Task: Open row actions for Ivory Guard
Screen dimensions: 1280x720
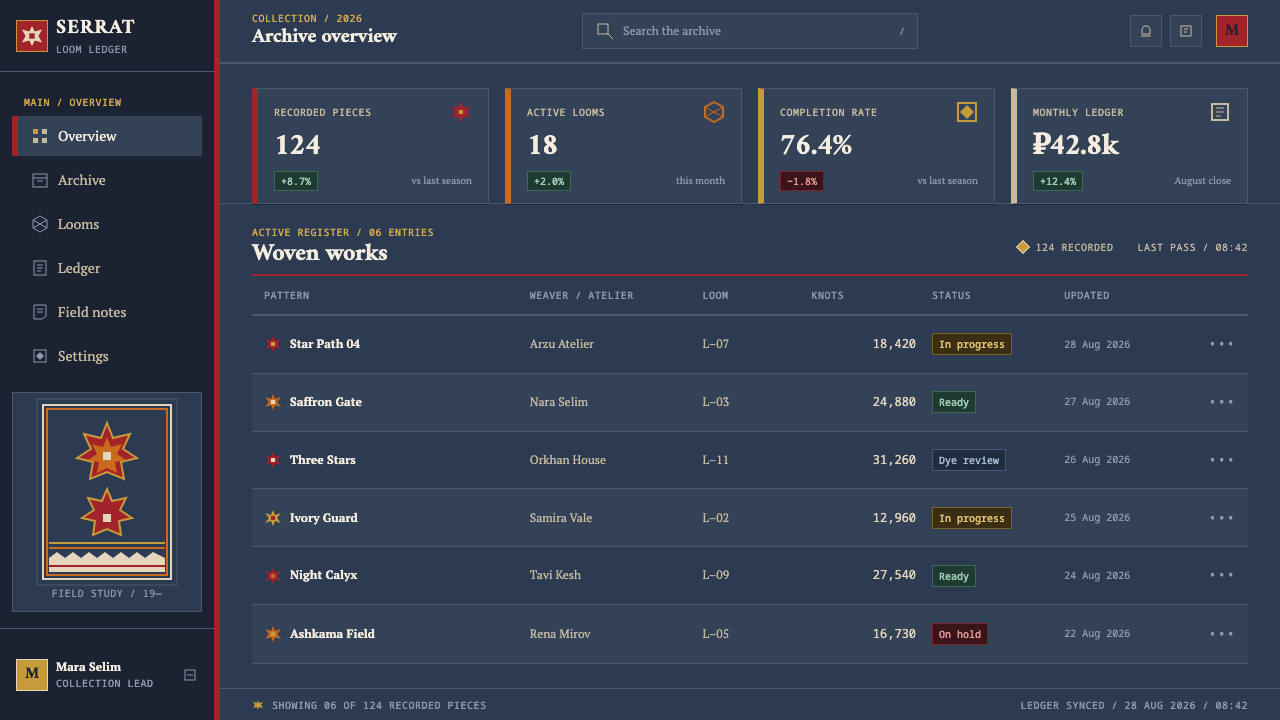Action: coord(1222,518)
